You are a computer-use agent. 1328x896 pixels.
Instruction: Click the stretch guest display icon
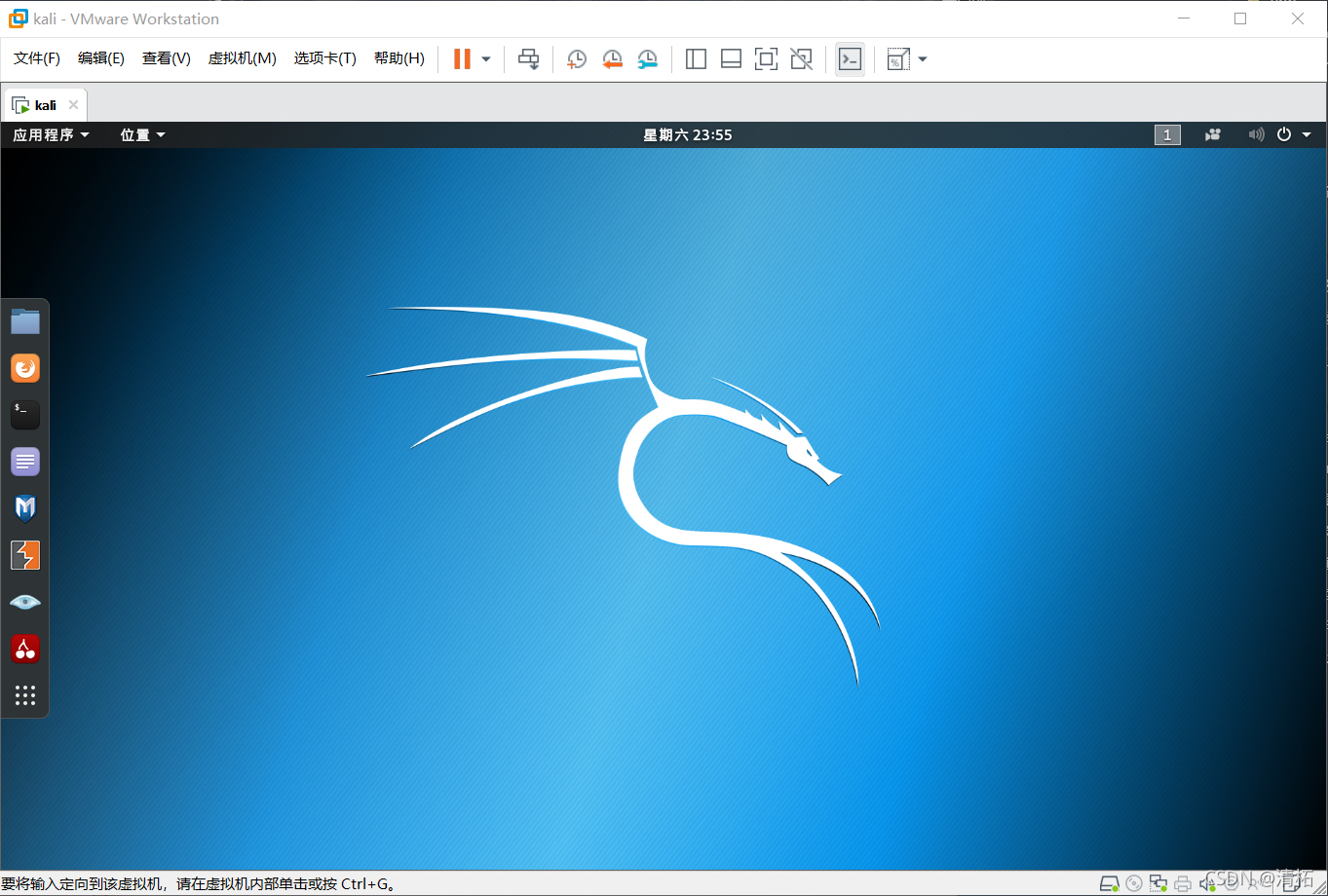(x=897, y=59)
